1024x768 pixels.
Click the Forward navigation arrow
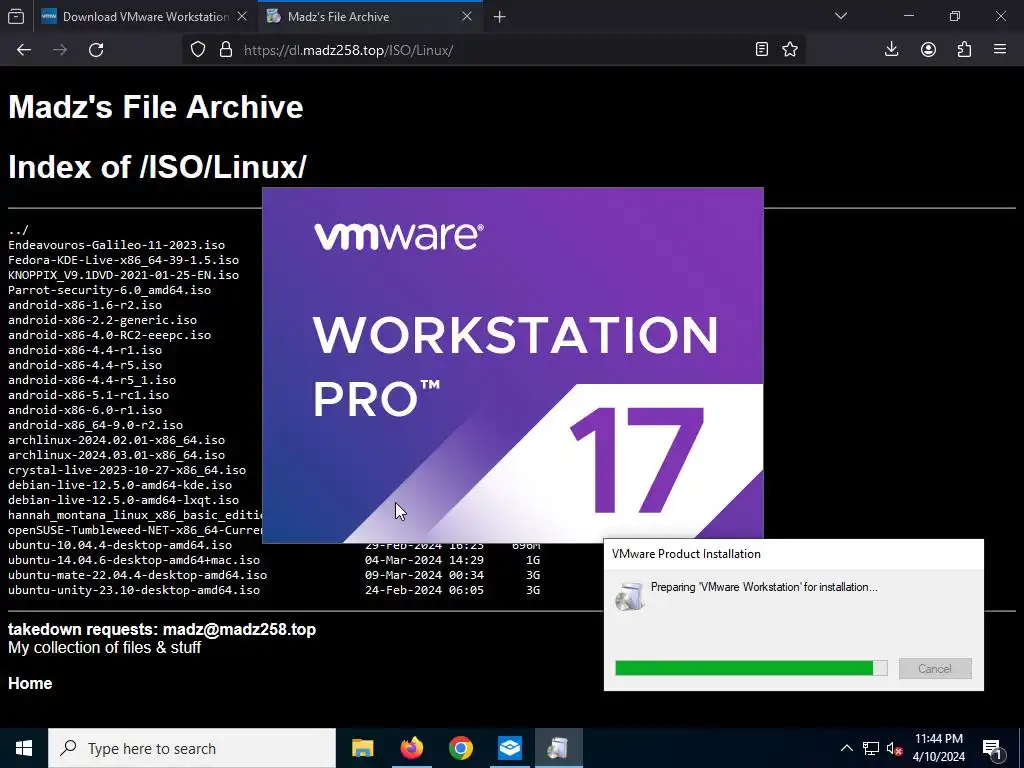point(60,50)
